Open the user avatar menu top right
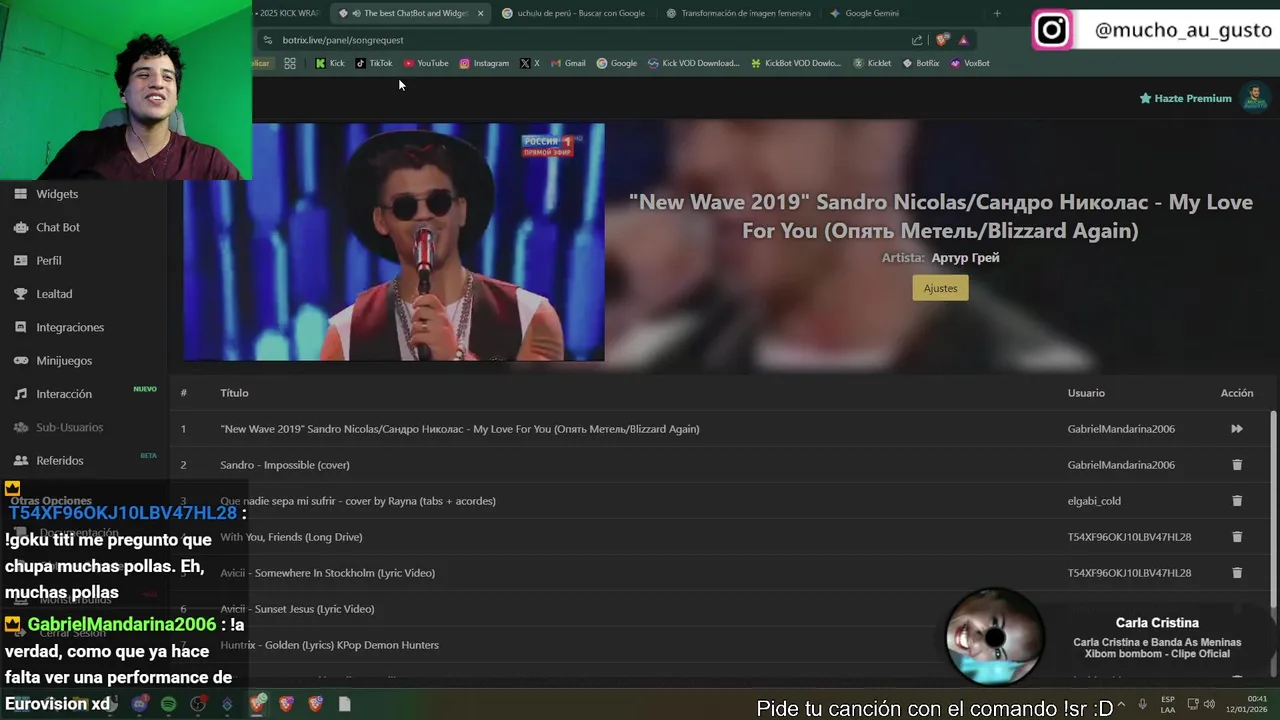This screenshot has width=1280, height=720. 1254,98
